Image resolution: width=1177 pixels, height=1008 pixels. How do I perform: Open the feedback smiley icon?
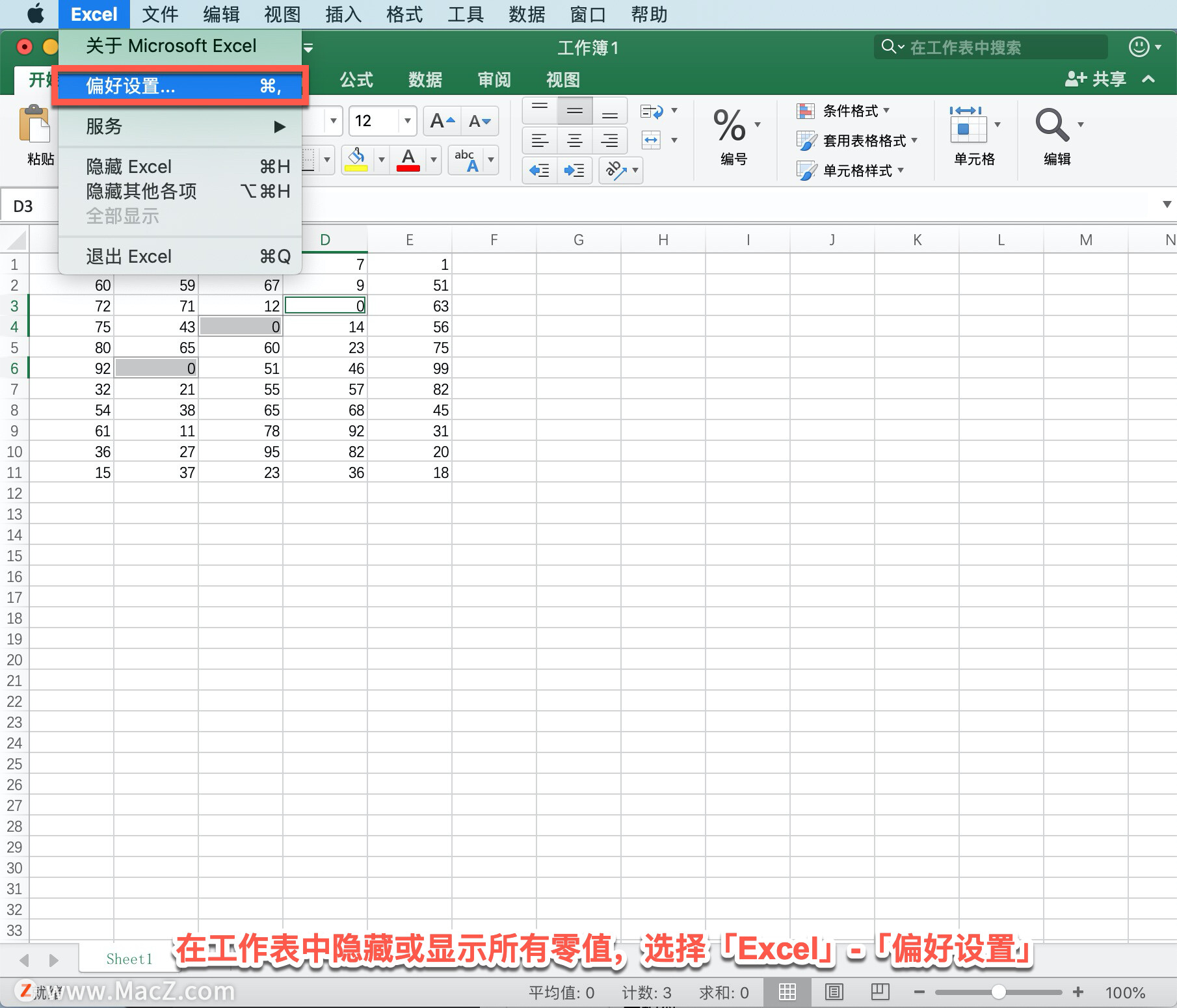1139,47
